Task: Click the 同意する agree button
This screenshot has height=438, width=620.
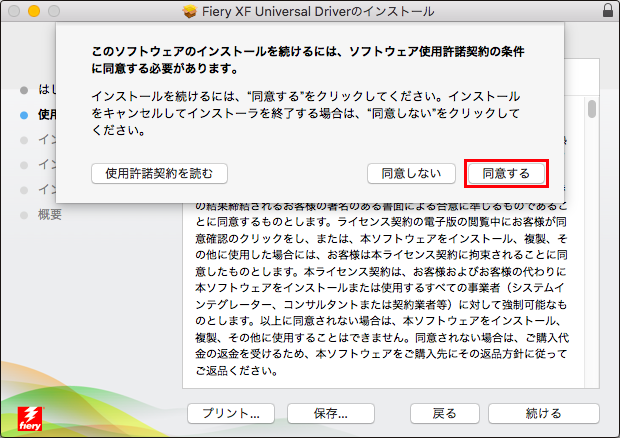Action: click(x=506, y=174)
